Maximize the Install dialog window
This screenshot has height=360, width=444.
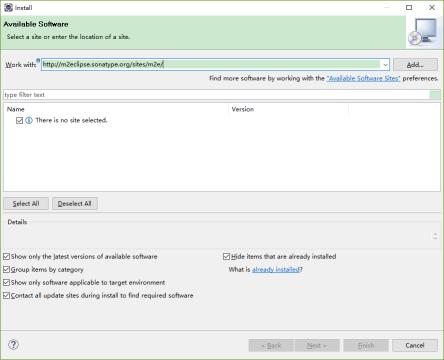[409, 7]
